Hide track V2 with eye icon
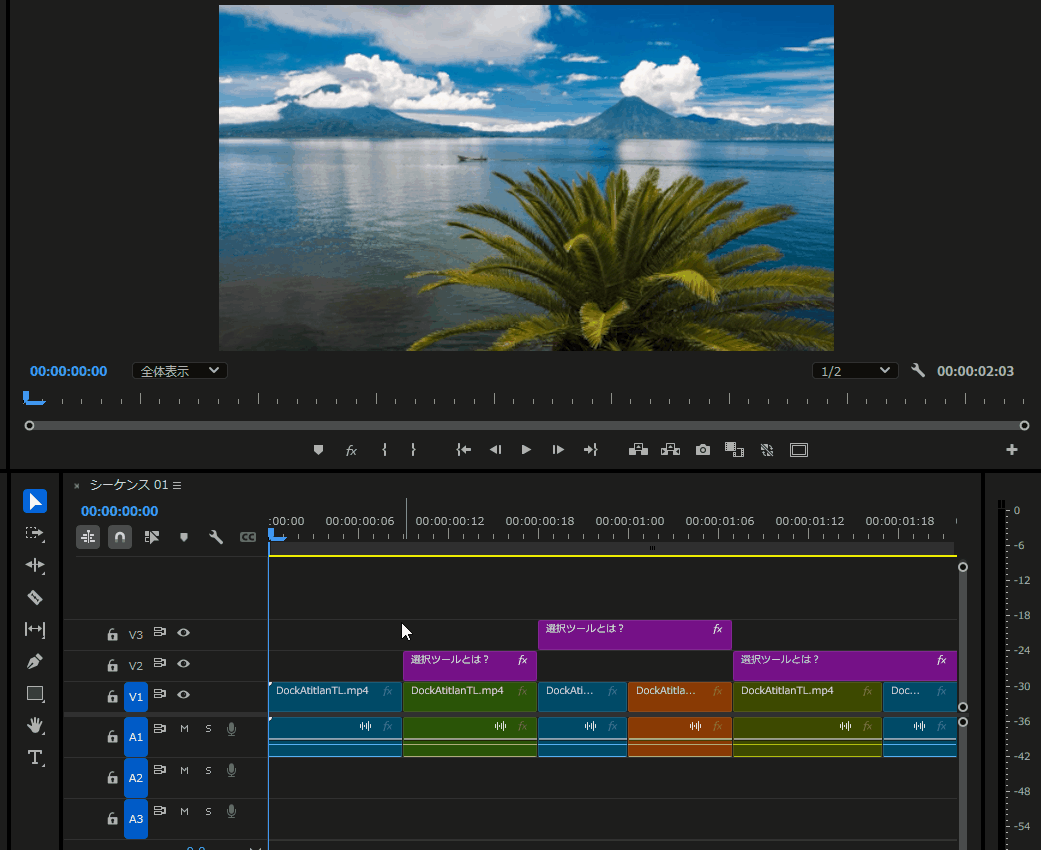The height and width of the screenshot is (850, 1041). [183, 663]
